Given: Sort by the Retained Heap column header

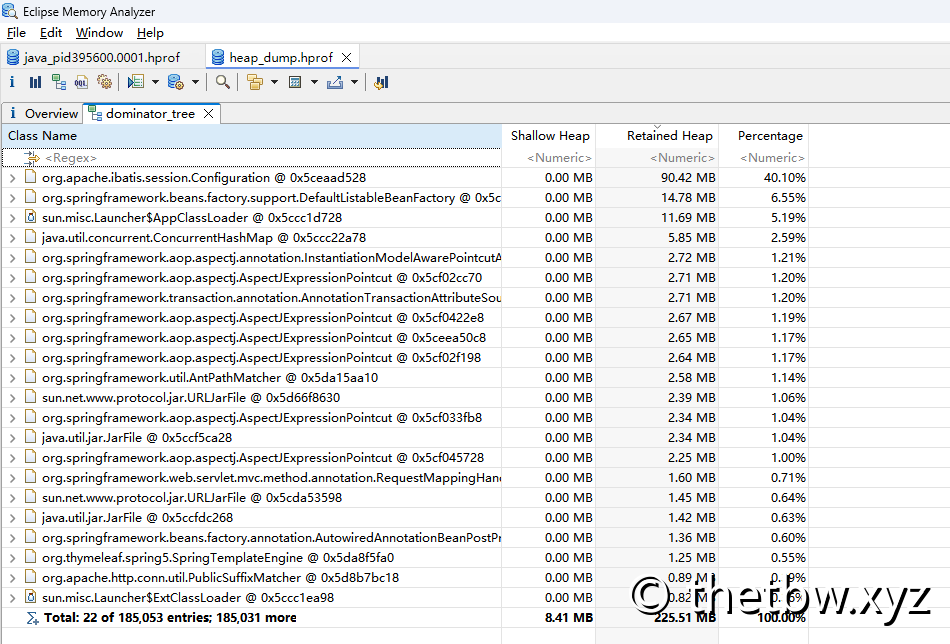Looking at the screenshot, I should [669, 136].
